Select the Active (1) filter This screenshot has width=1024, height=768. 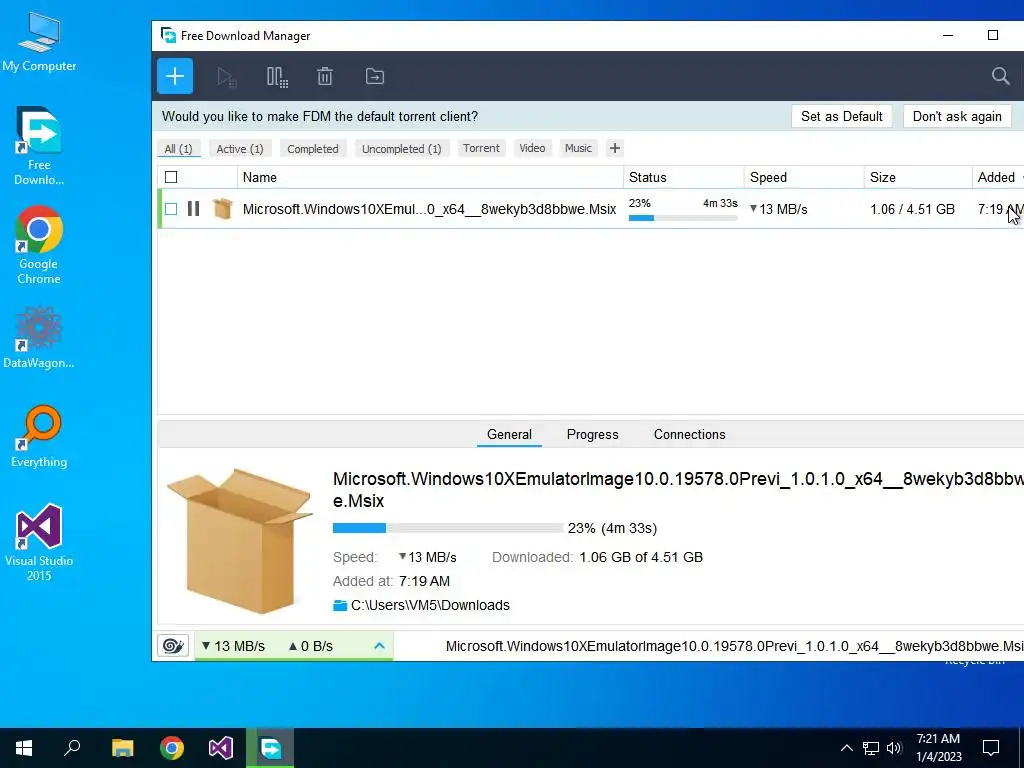[x=240, y=149]
